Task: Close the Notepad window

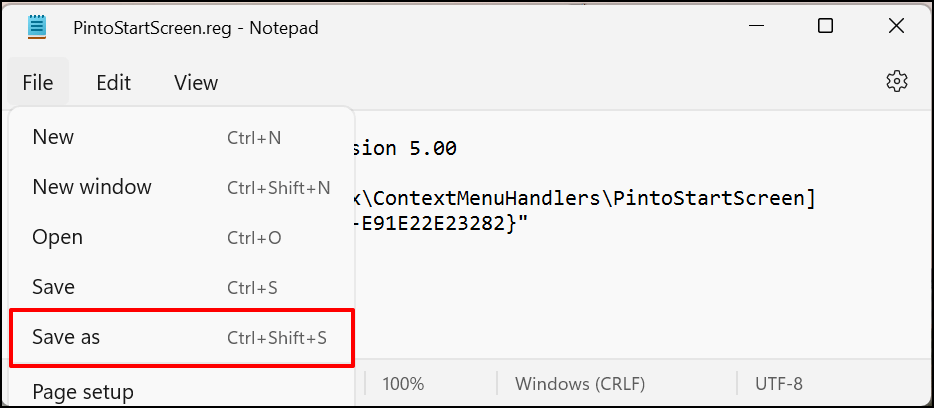Action: click(896, 27)
